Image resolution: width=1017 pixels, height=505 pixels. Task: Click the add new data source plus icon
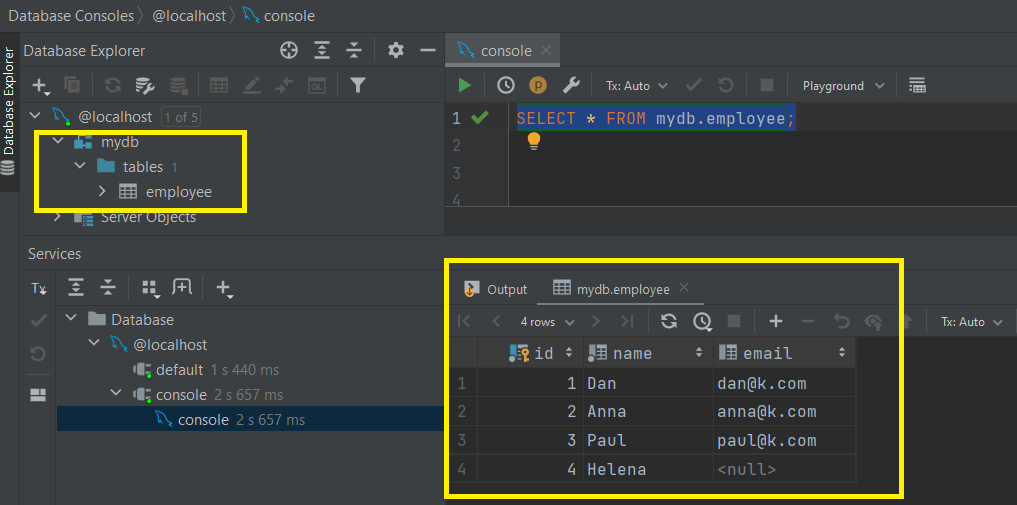[x=40, y=86]
